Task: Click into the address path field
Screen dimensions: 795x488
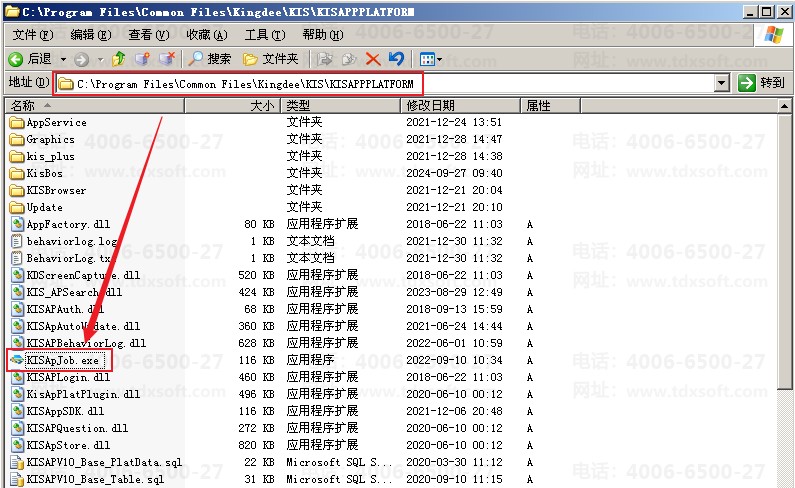Action: point(385,83)
